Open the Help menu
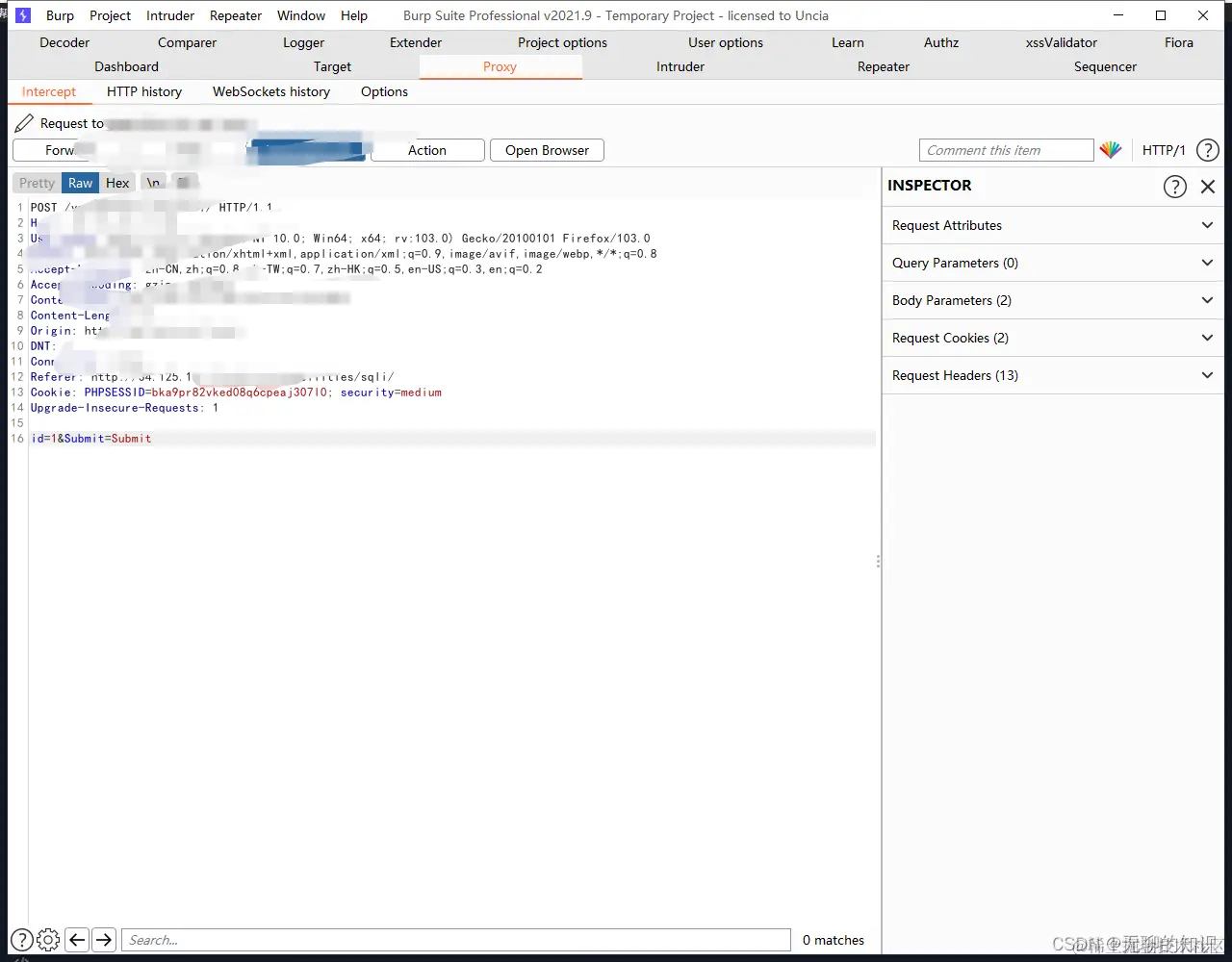 click(x=354, y=15)
